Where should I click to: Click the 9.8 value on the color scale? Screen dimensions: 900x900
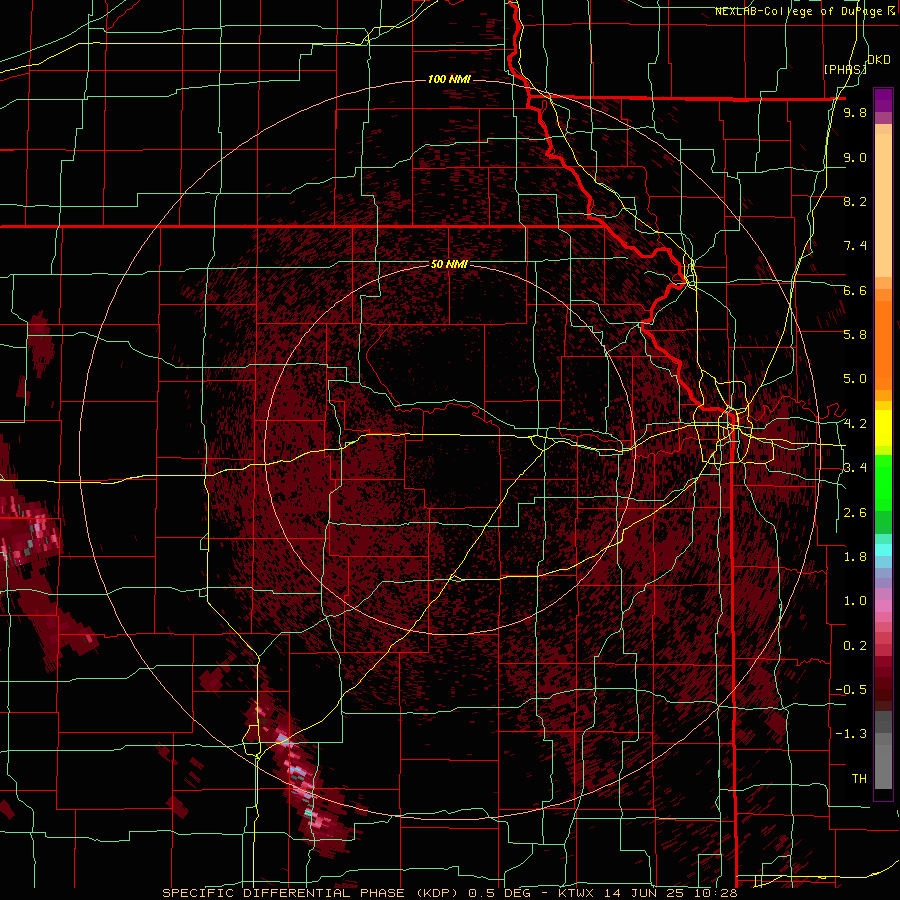tap(855, 112)
